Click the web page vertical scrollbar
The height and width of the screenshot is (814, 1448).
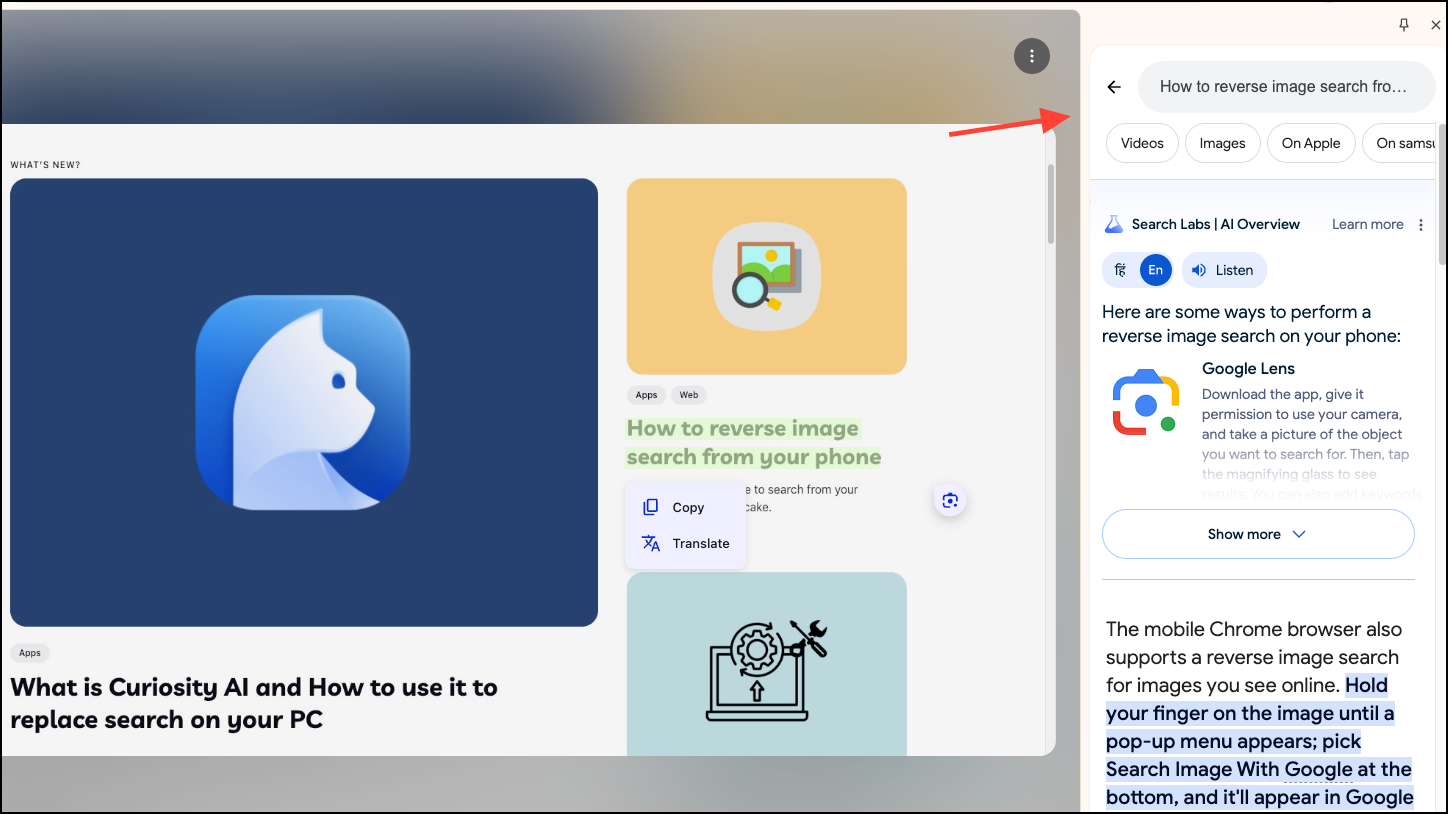(1050, 203)
